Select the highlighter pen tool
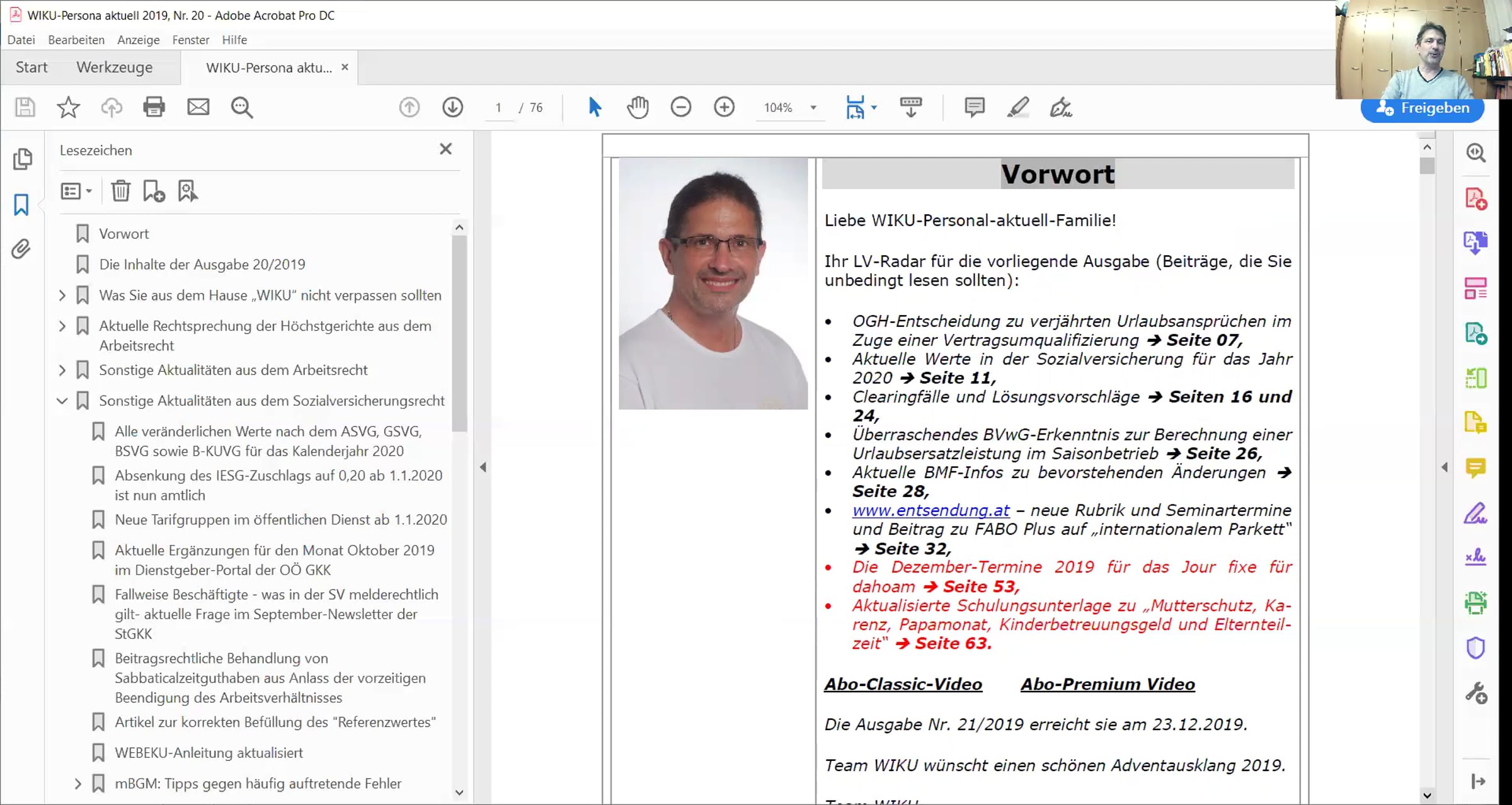This screenshot has height=805, width=1512. (x=1017, y=107)
